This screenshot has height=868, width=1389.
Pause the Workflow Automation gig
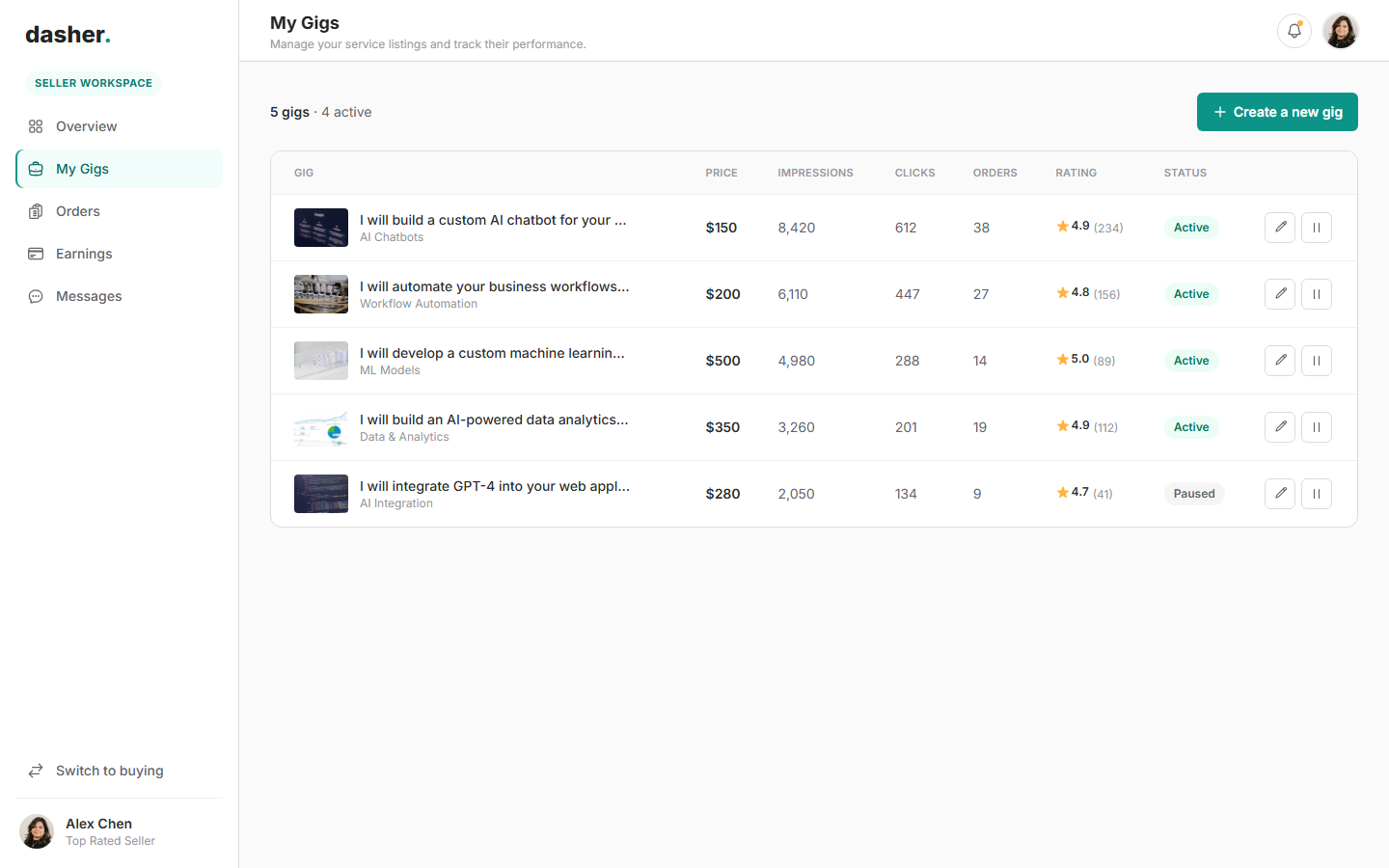(1317, 294)
